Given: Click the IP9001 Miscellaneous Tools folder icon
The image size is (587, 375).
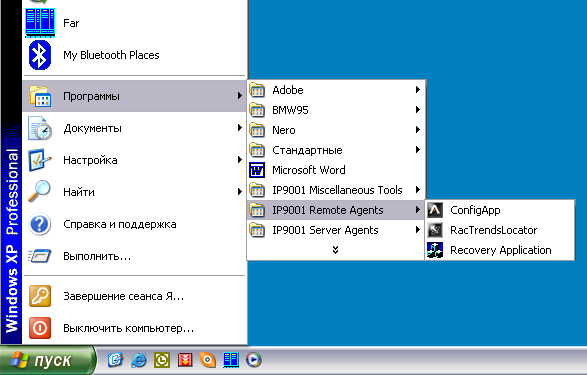Looking at the screenshot, I should click(257, 190).
